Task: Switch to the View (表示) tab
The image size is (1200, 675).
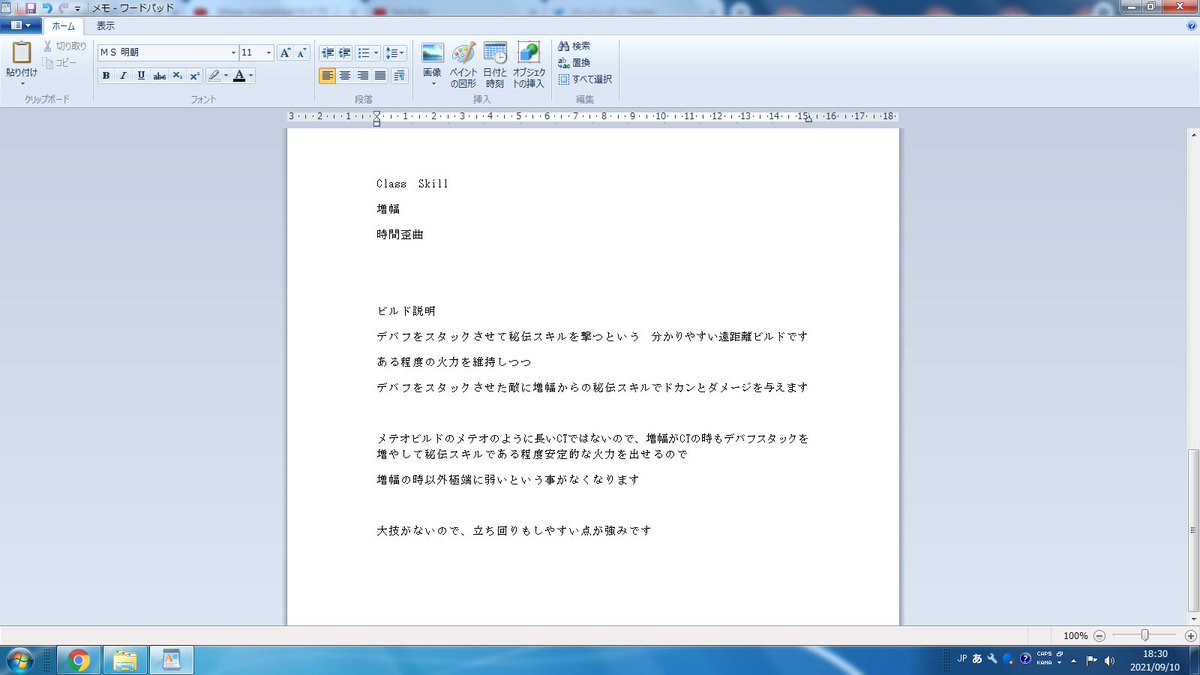Action: point(105,25)
